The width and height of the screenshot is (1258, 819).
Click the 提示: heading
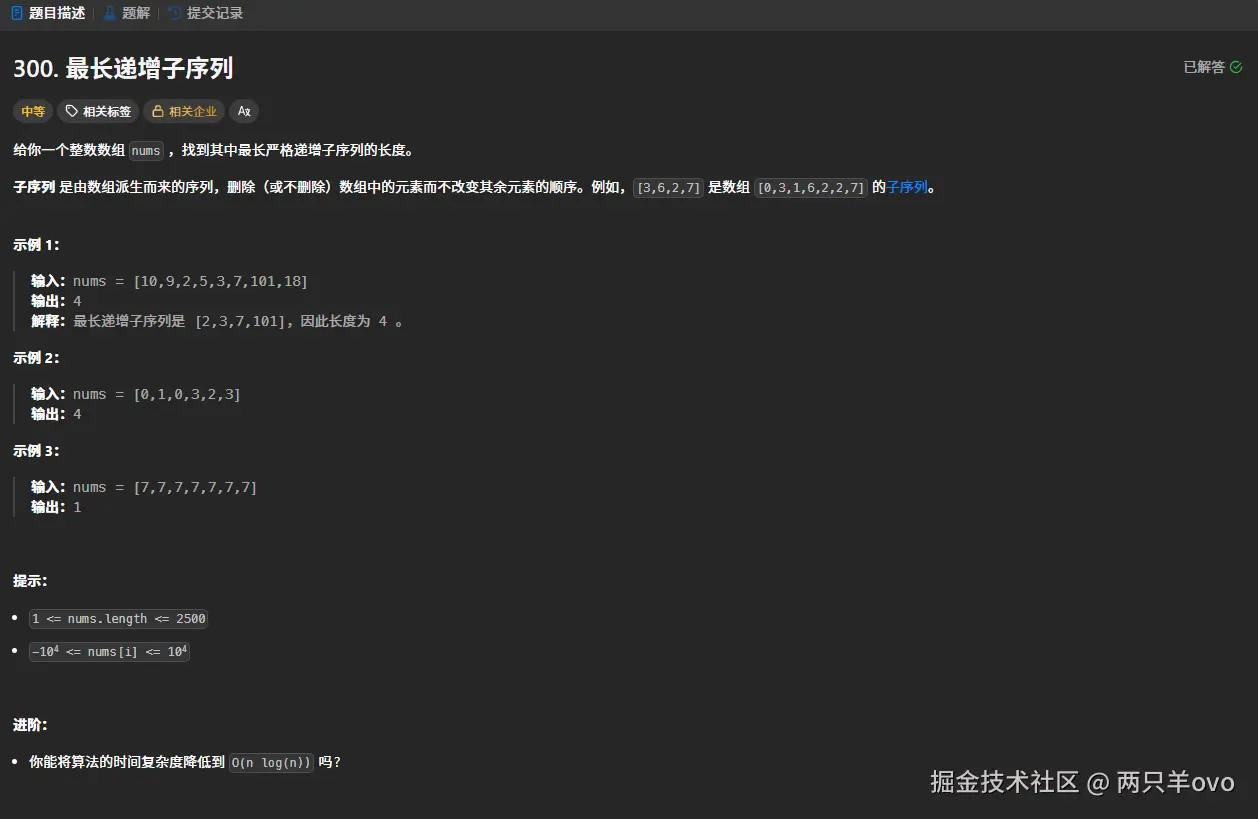(x=30, y=580)
